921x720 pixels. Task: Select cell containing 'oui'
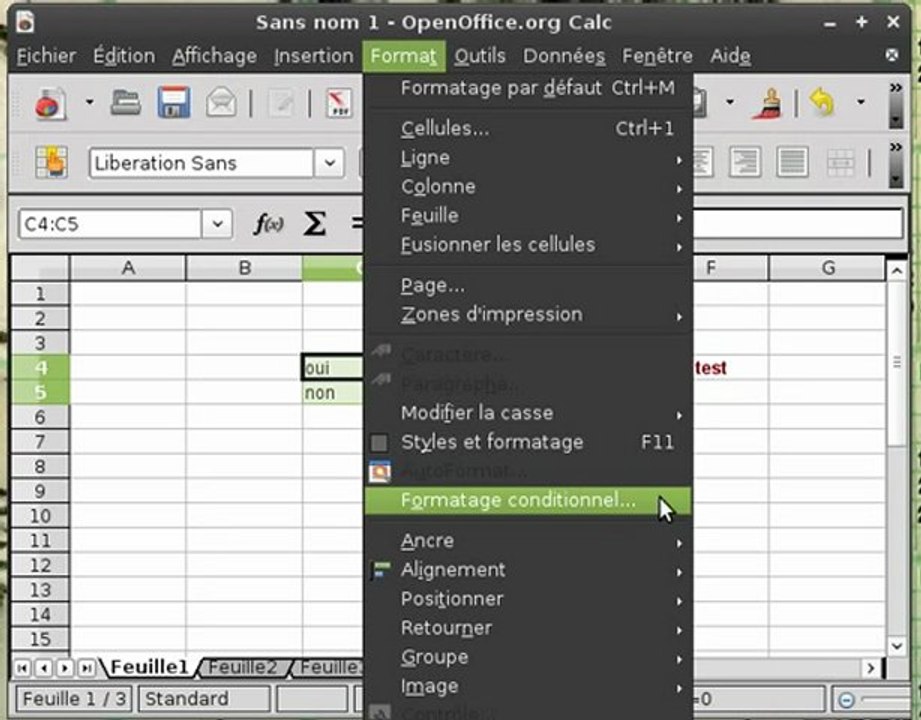[x=332, y=368]
